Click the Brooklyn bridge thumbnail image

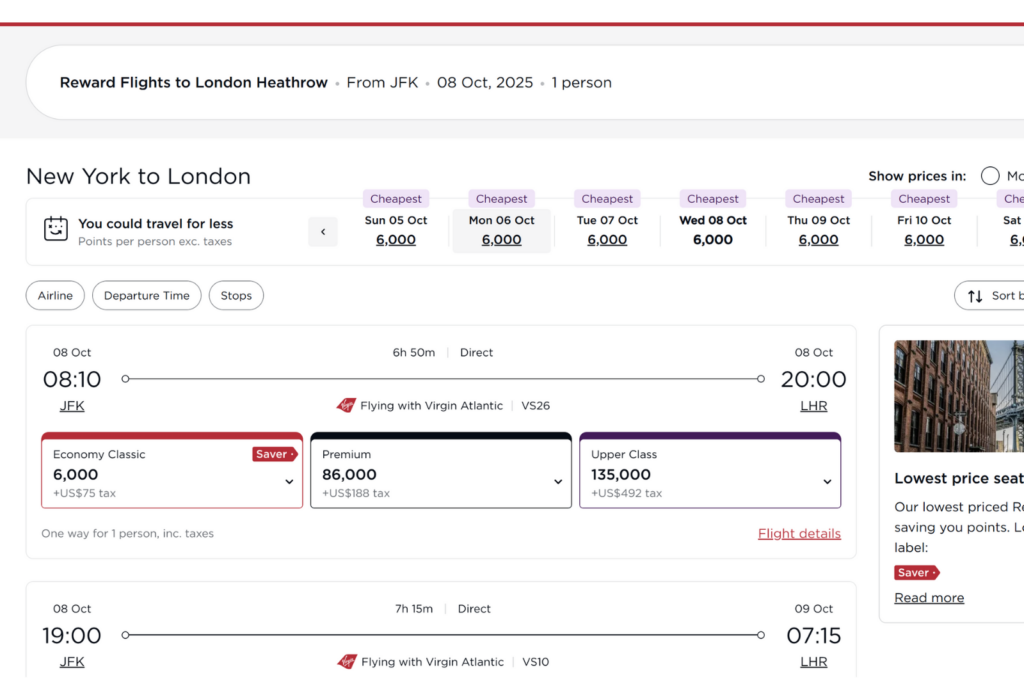click(959, 396)
